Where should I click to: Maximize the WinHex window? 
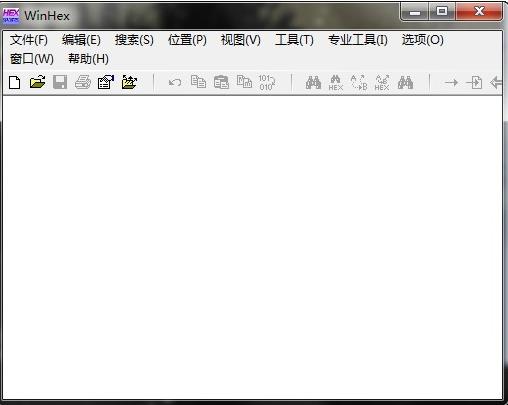tap(442, 12)
